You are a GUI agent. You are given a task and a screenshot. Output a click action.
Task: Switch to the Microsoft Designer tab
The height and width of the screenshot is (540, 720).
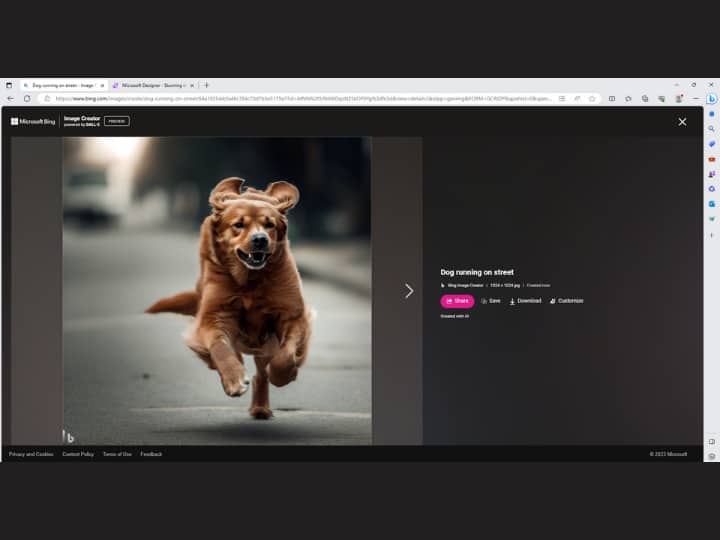pos(153,86)
